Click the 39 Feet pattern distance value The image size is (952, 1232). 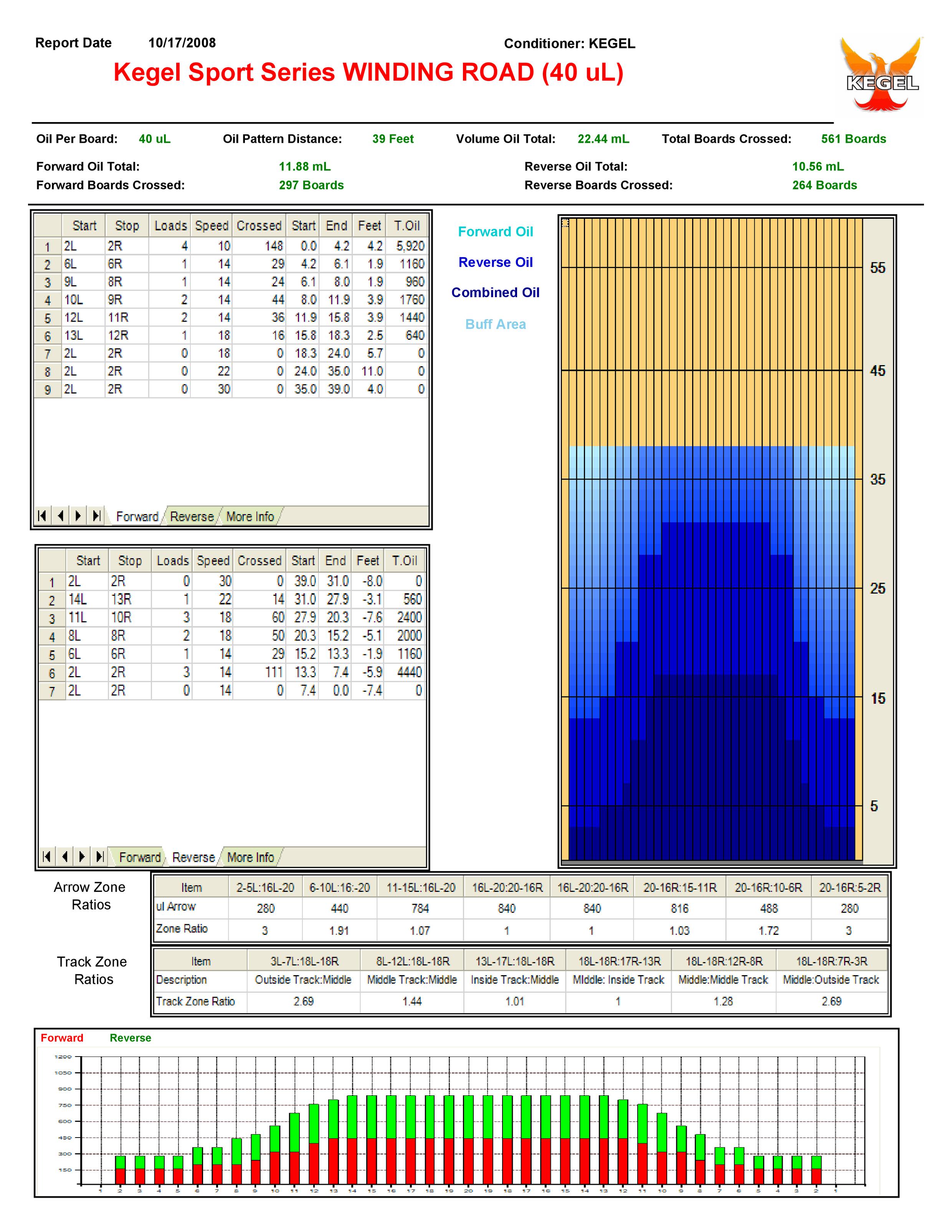(393, 139)
